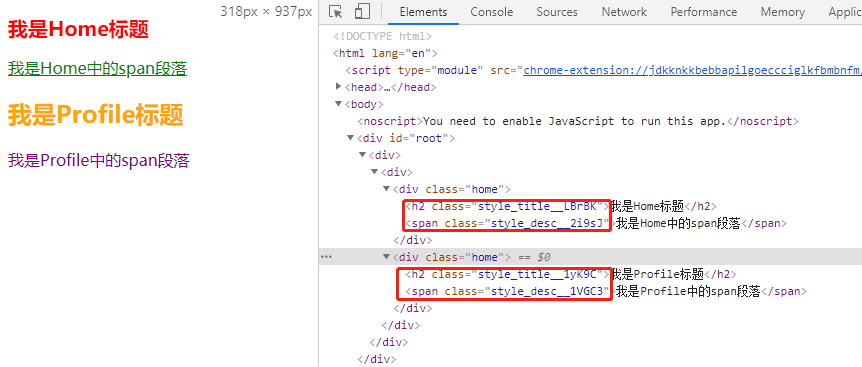862x367 pixels.
Task: Open the Sources tab
Action: 557,12
